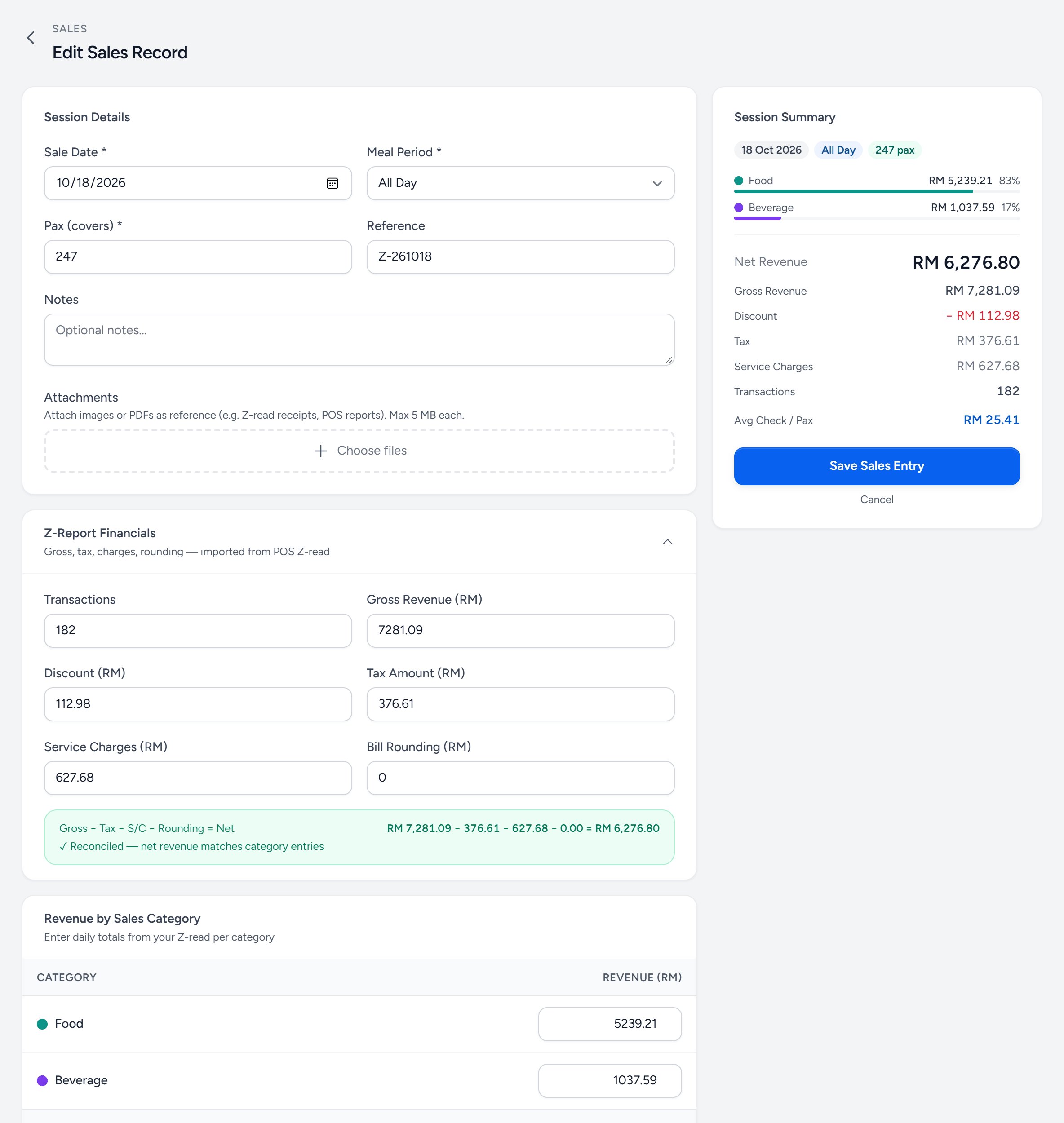This screenshot has height=1123, width=1064.
Task: Collapse the Z-Report Financials section
Action: [668, 542]
